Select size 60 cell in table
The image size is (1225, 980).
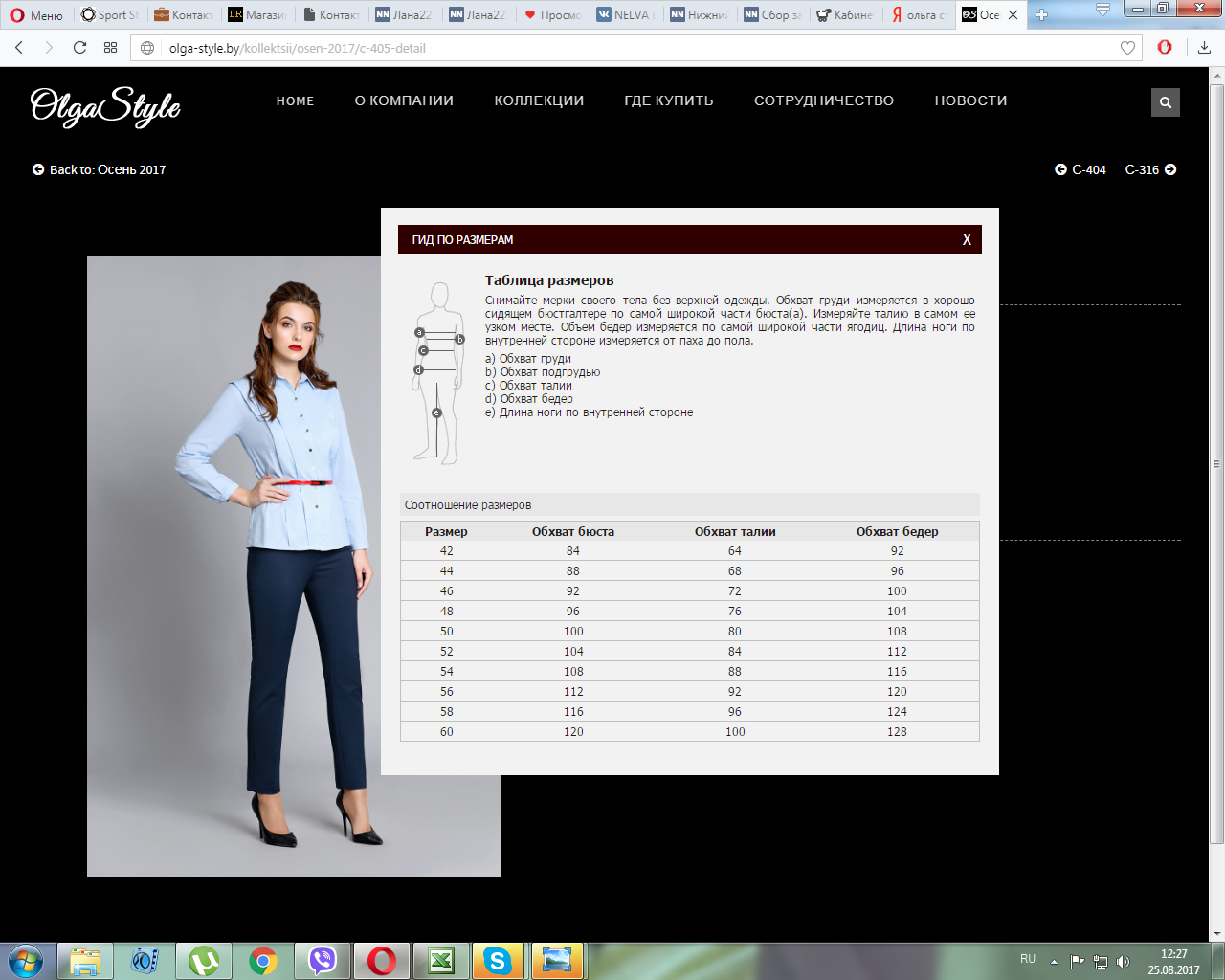coord(447,732)
